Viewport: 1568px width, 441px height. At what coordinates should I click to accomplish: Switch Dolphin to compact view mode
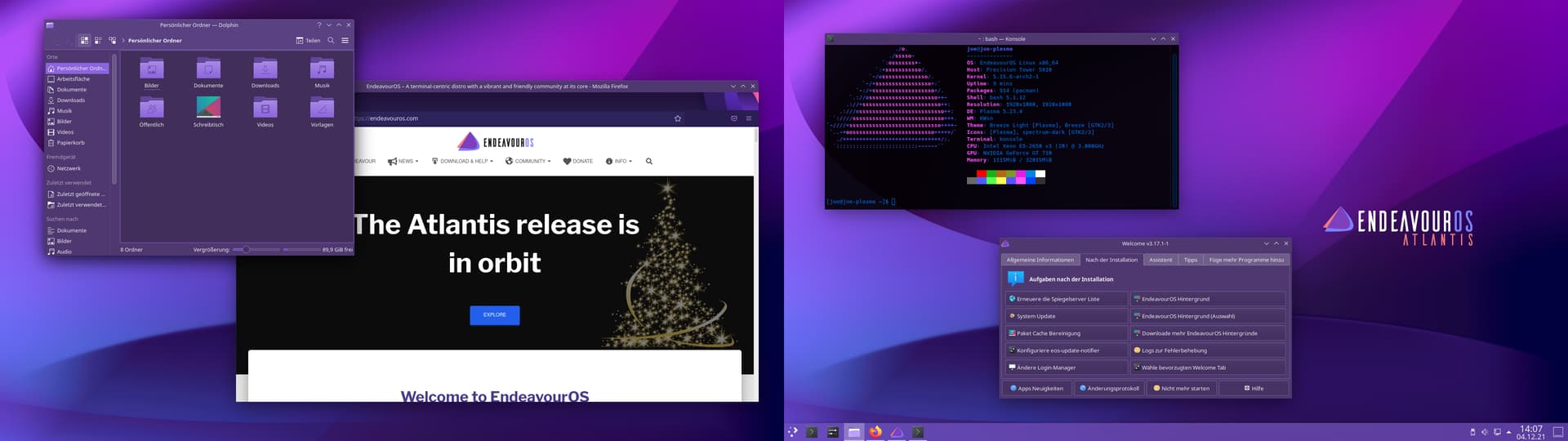tap(98, 40)
